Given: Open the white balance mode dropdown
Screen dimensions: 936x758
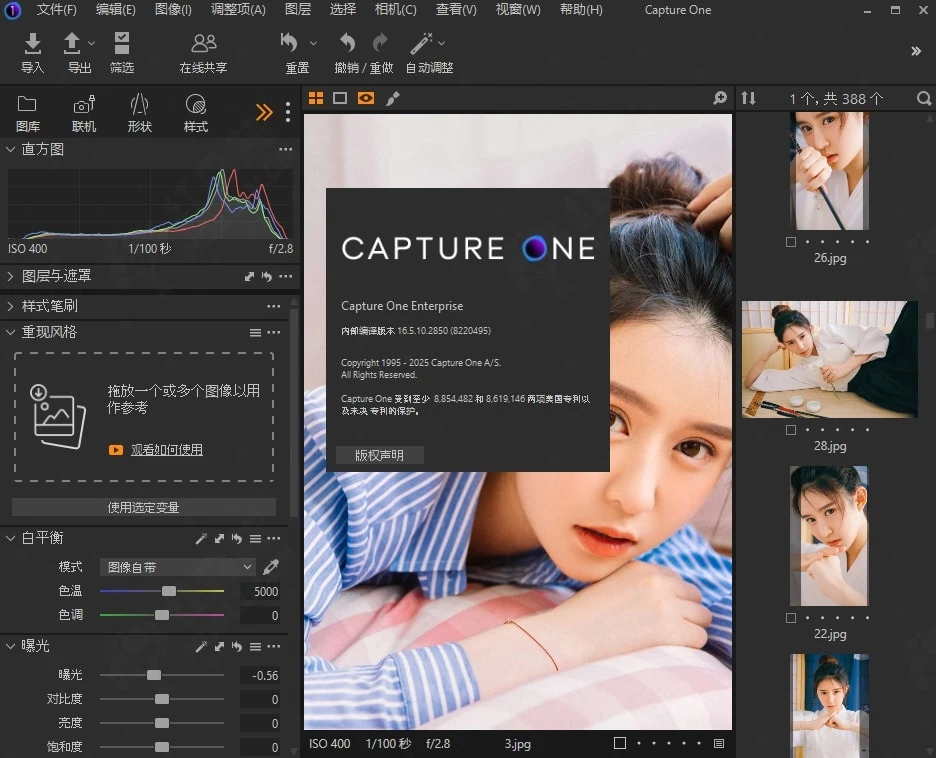Looking at the screenshot, I should [x=178, y=567].
